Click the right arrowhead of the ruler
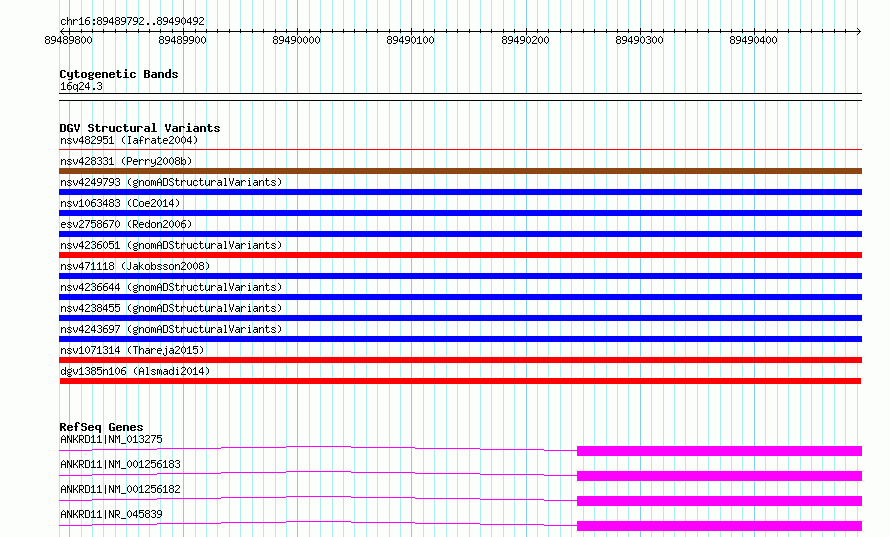 click(x=858, y=31)
